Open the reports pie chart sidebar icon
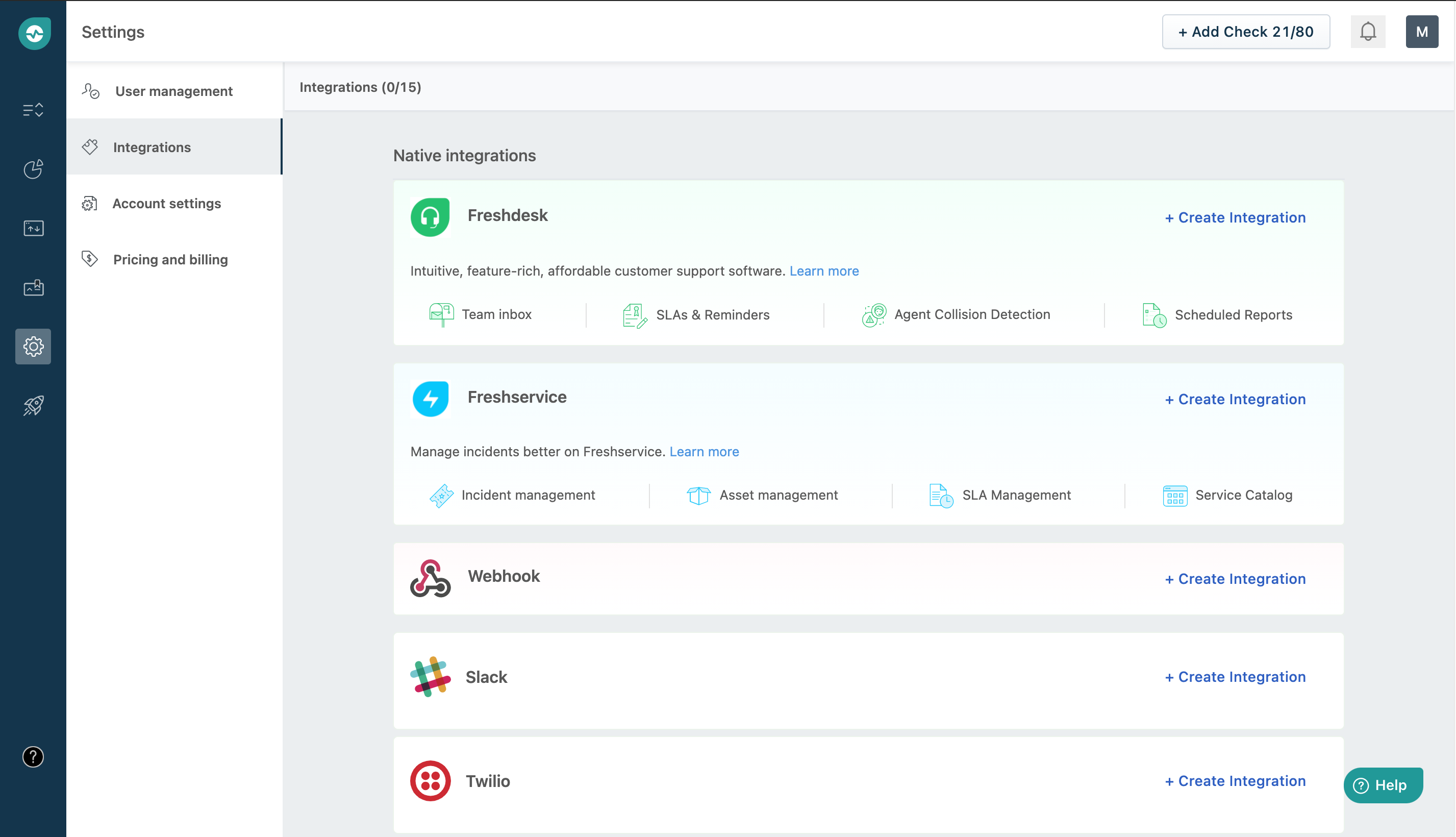The width and height of the screenshot is (1456, 837). [33, 169]
